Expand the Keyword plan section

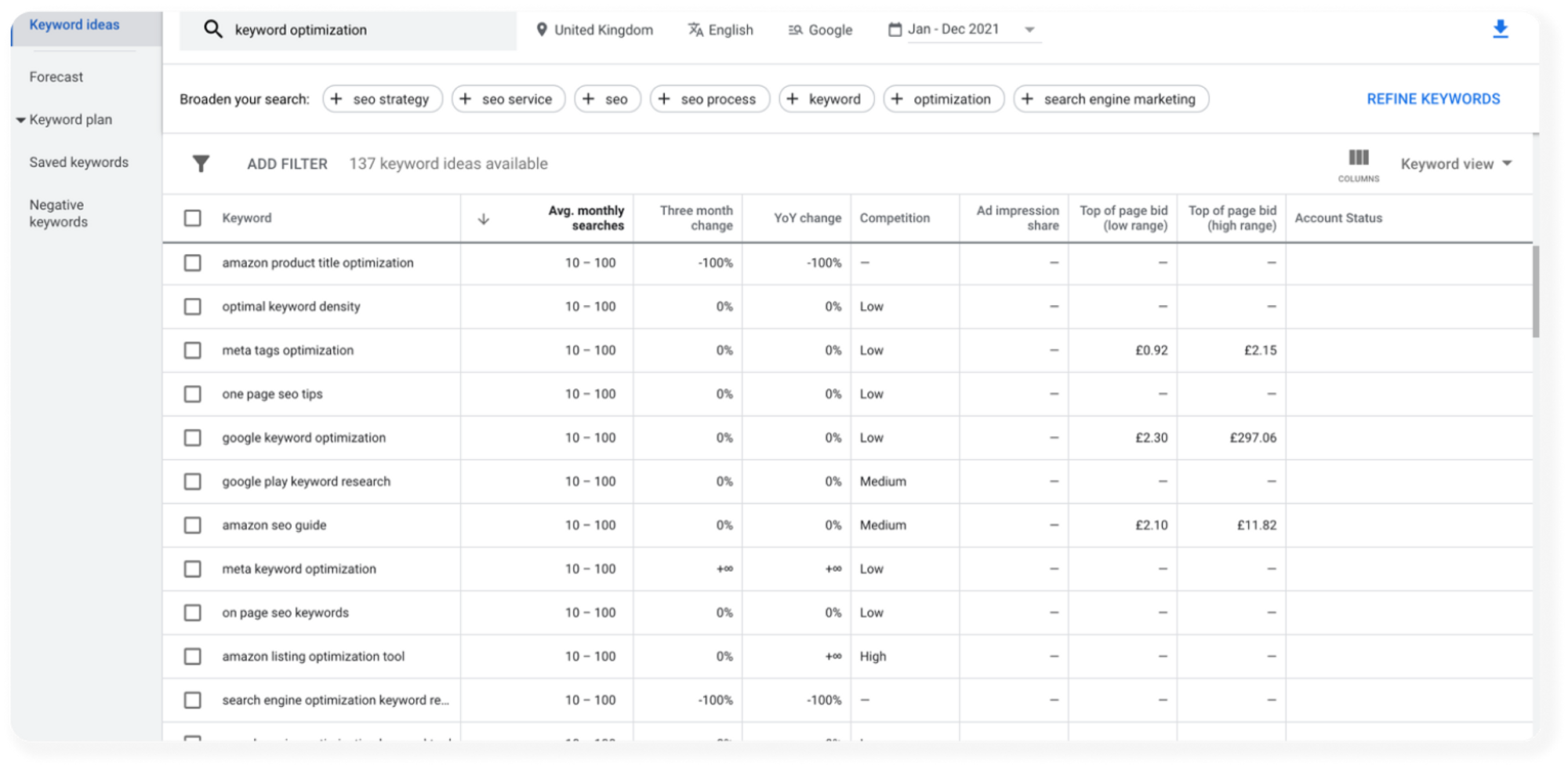tap(21, 120)
